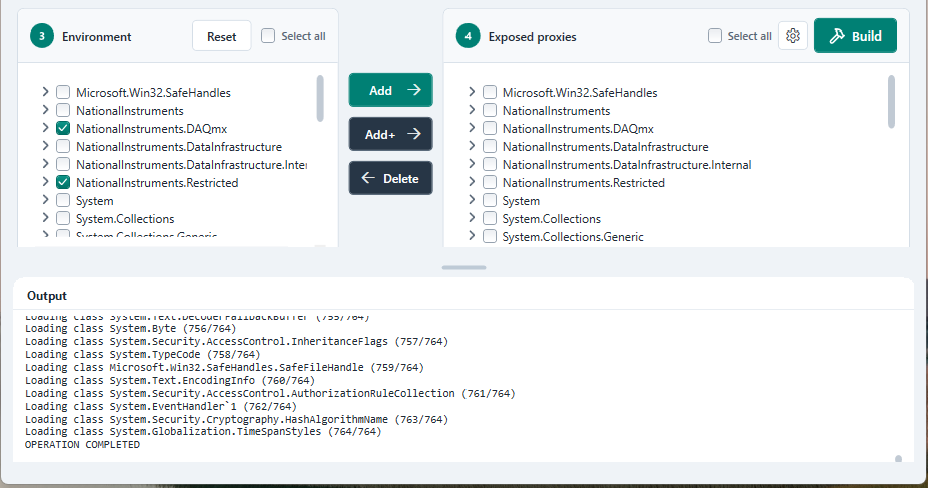This screenshot has height=488, width=928.
Task: Expand Microsoft.Win32.SafeHandles node in Exposed proxies
Action: pyautogui.click(x=472, y=92)
